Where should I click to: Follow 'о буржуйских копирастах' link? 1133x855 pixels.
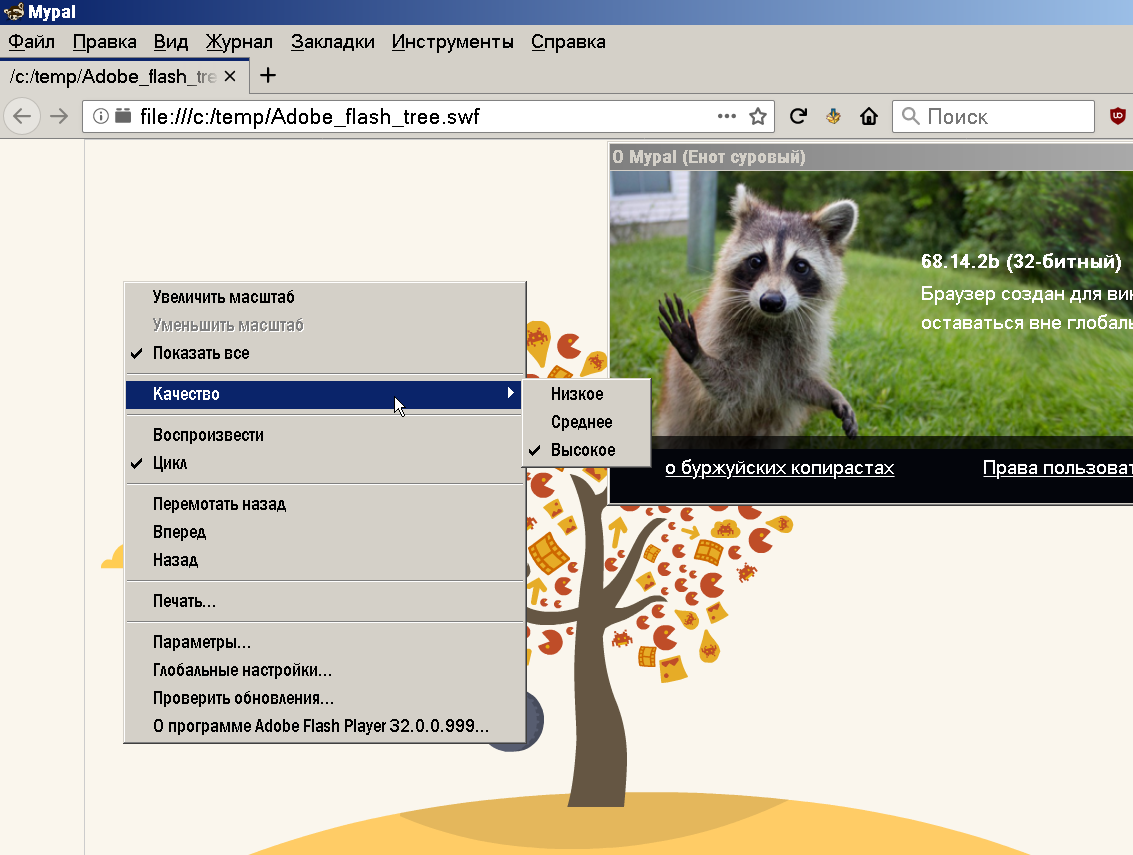point(780,468)
